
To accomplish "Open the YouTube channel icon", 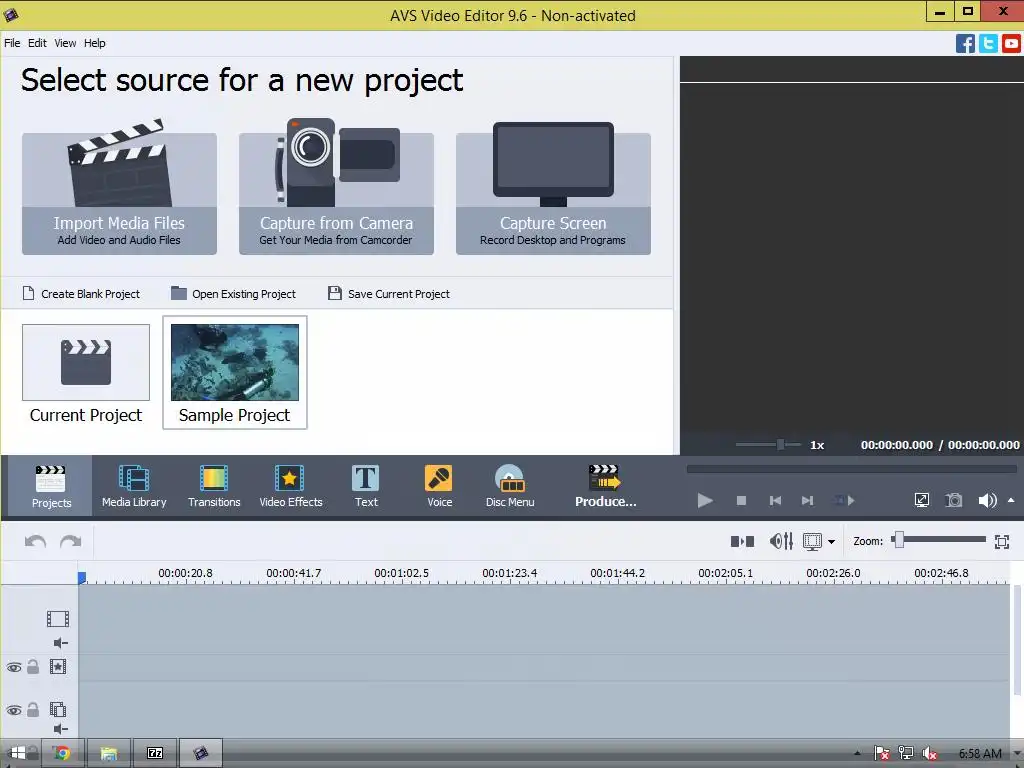I will [1011, 44].
